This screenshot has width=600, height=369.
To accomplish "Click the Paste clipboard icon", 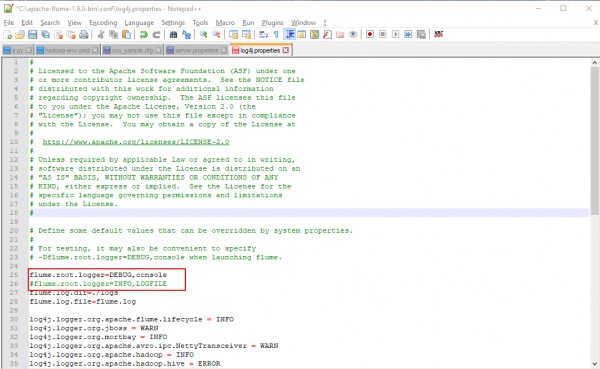I will [x=126, y=35].
